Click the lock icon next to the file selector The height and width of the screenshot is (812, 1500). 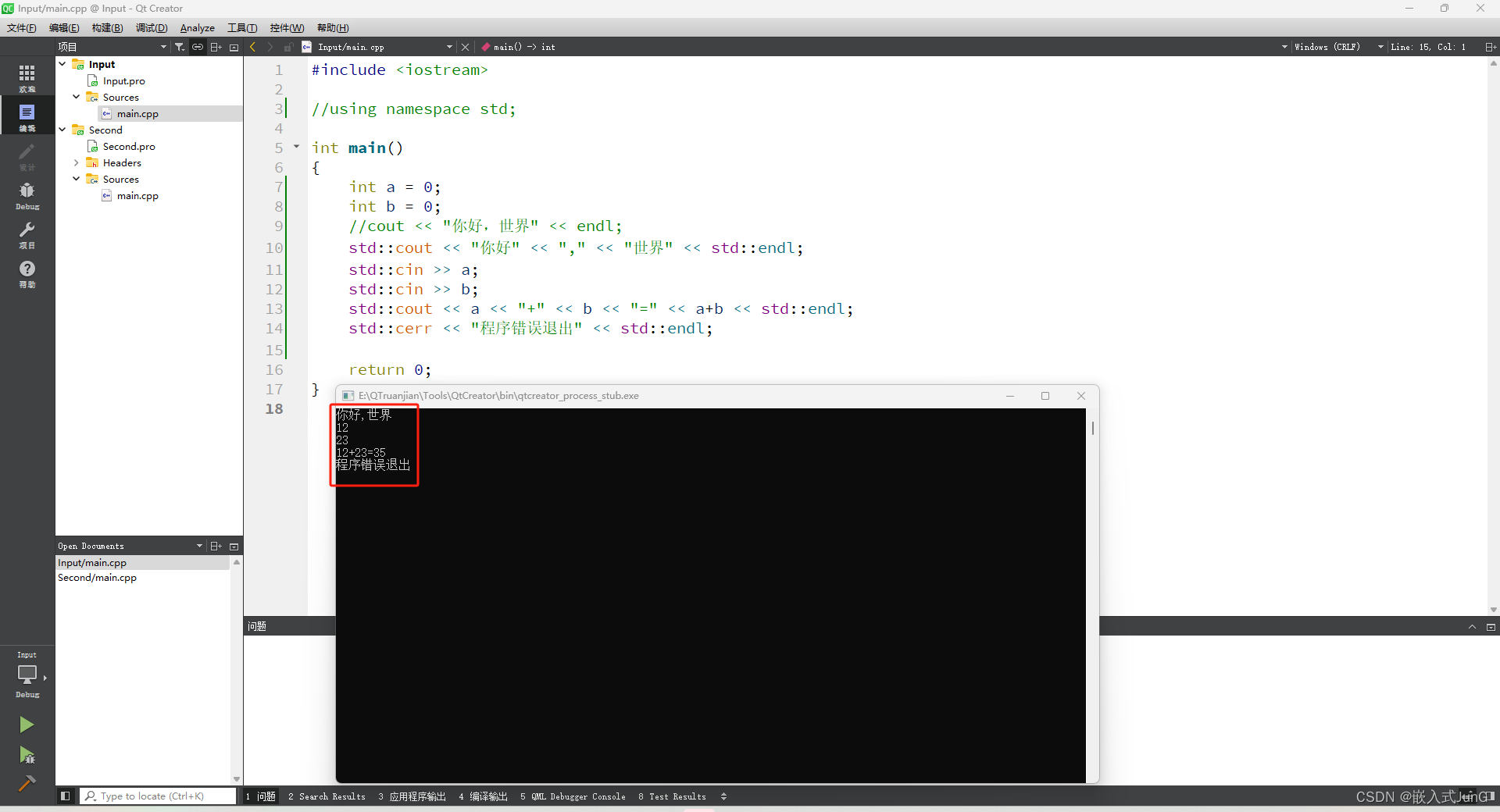[288, 47]
